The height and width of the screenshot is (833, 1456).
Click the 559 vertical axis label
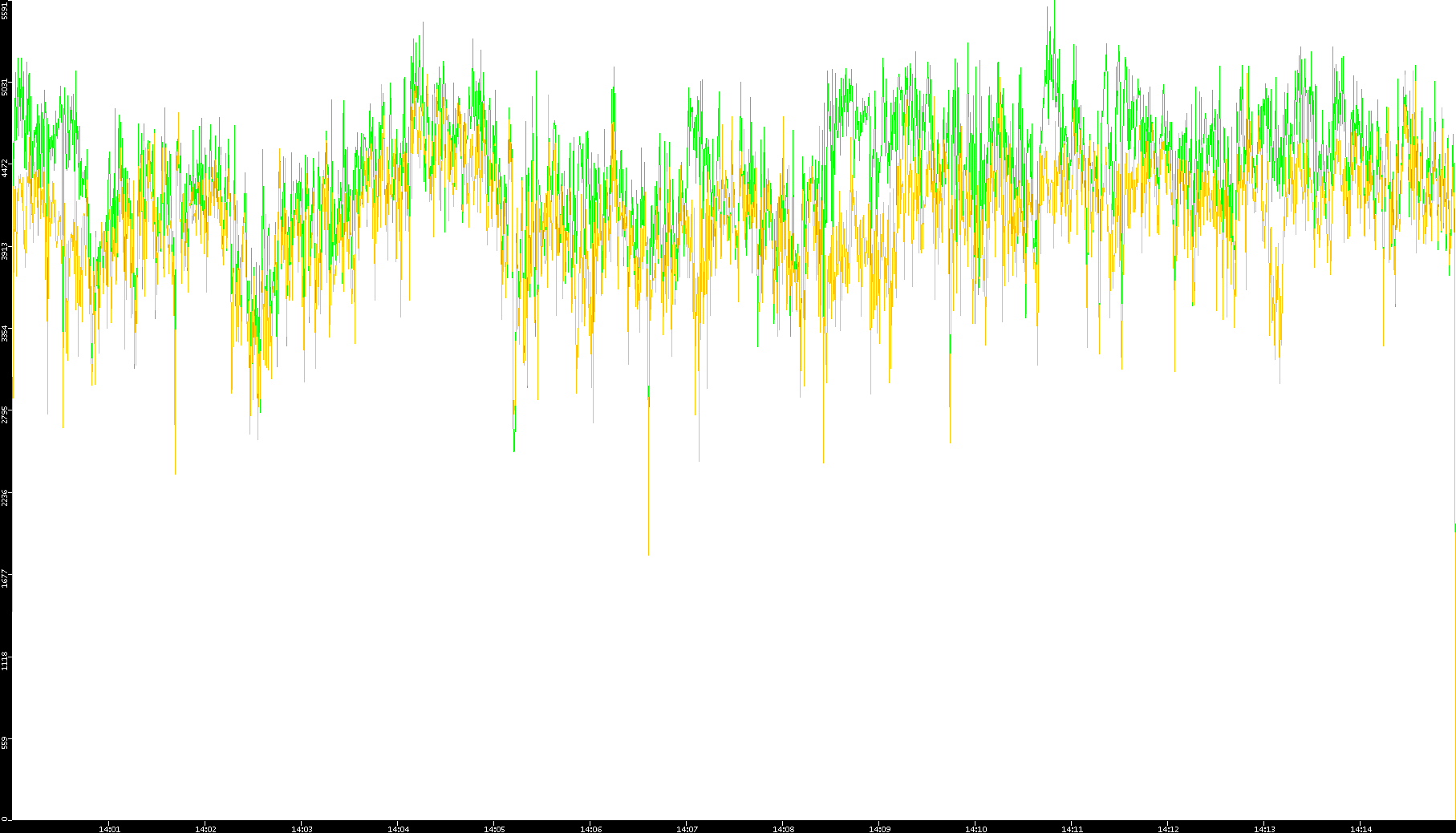point(6,742)
